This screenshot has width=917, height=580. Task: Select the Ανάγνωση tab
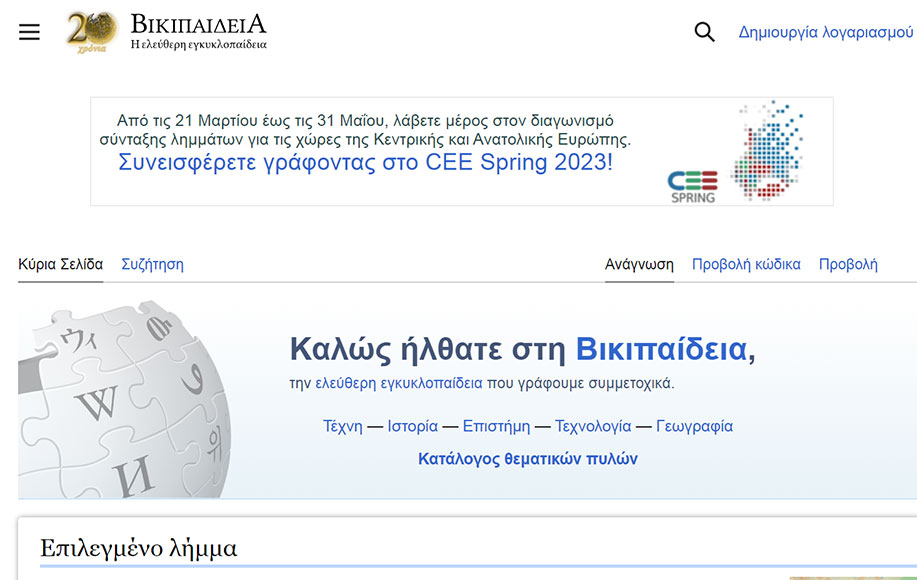[x=639, y=264]
